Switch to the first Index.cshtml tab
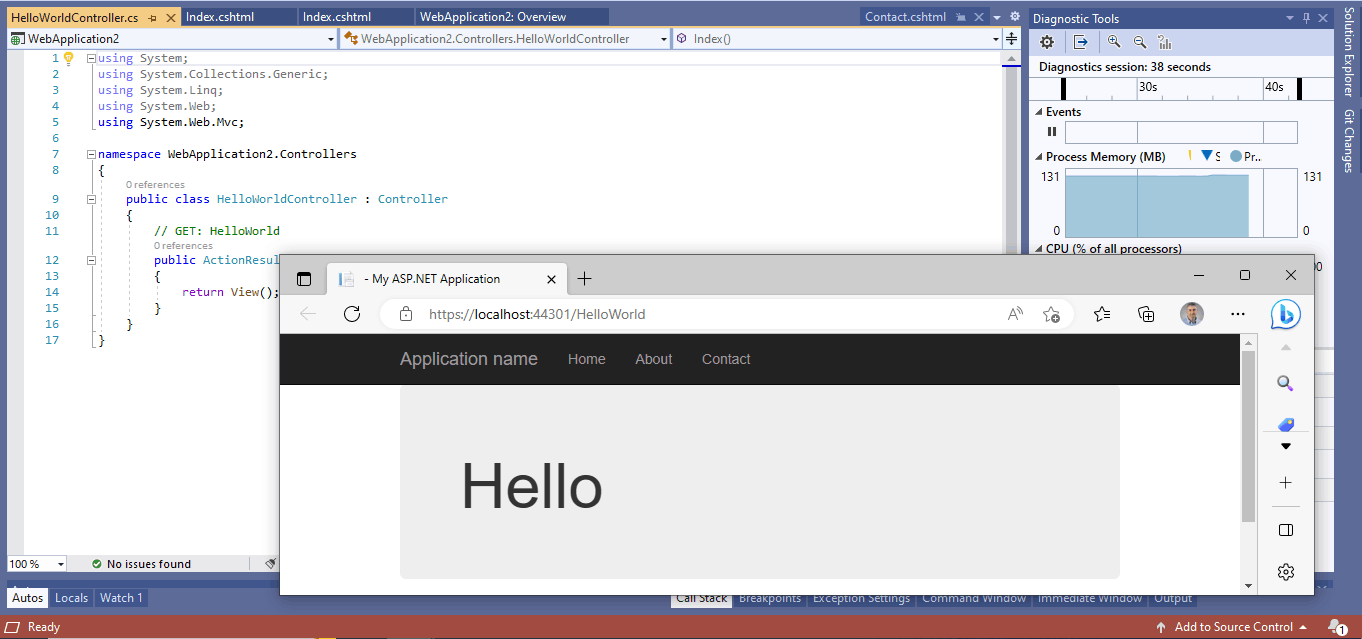This screenshot has height=639, width=1362. point(240,17)
